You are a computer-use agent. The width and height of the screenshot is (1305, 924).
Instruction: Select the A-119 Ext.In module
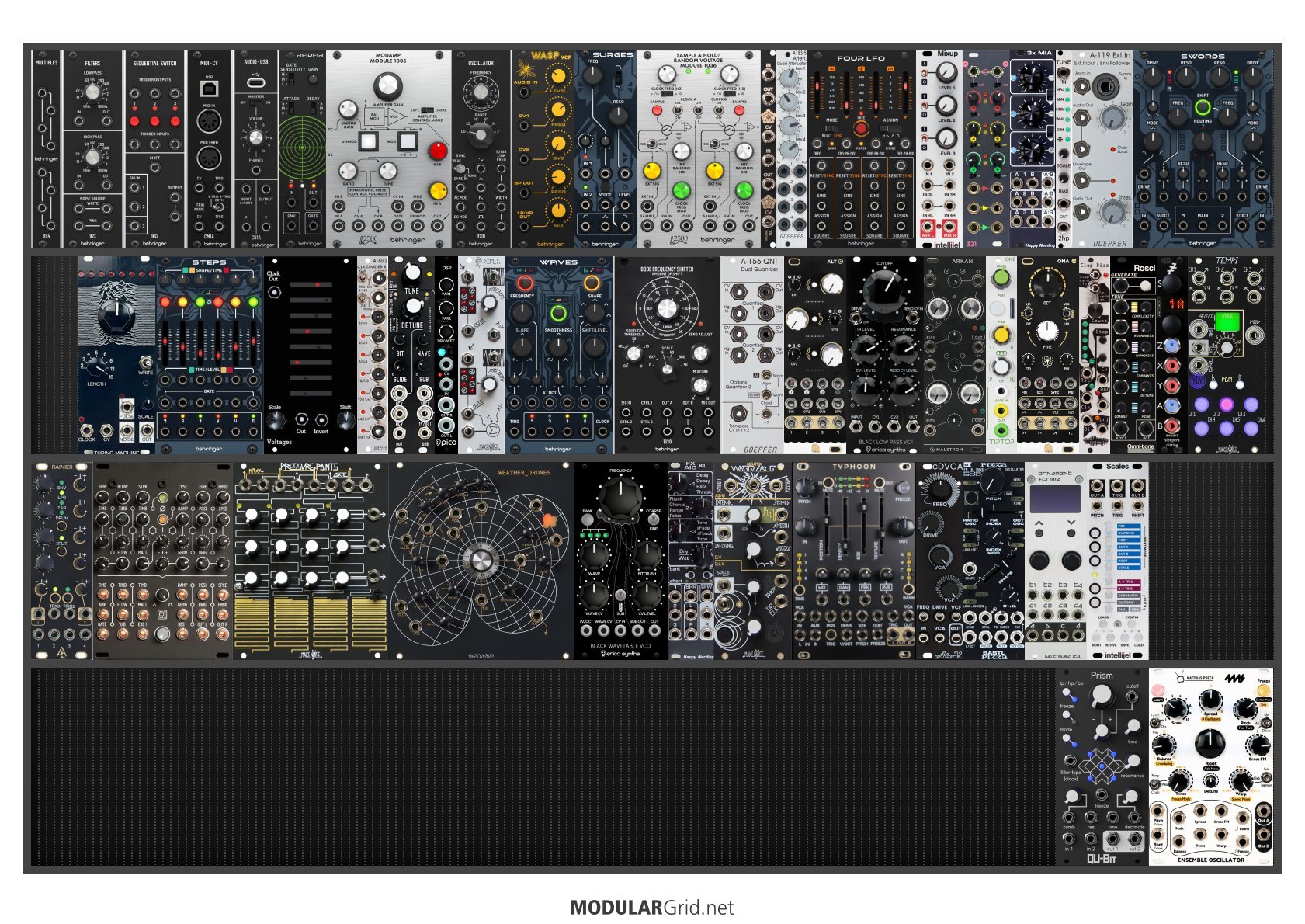[x=1102, y=149]
